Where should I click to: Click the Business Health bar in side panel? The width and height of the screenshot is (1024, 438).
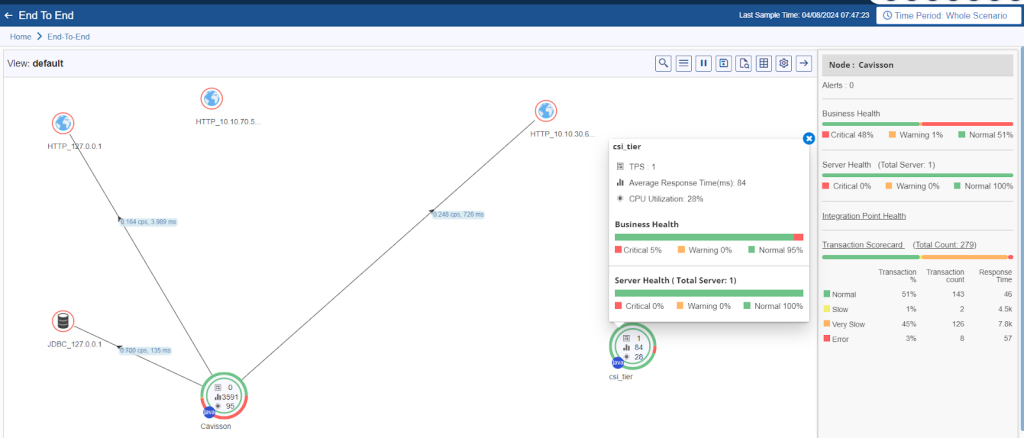[x=917, y=123]
